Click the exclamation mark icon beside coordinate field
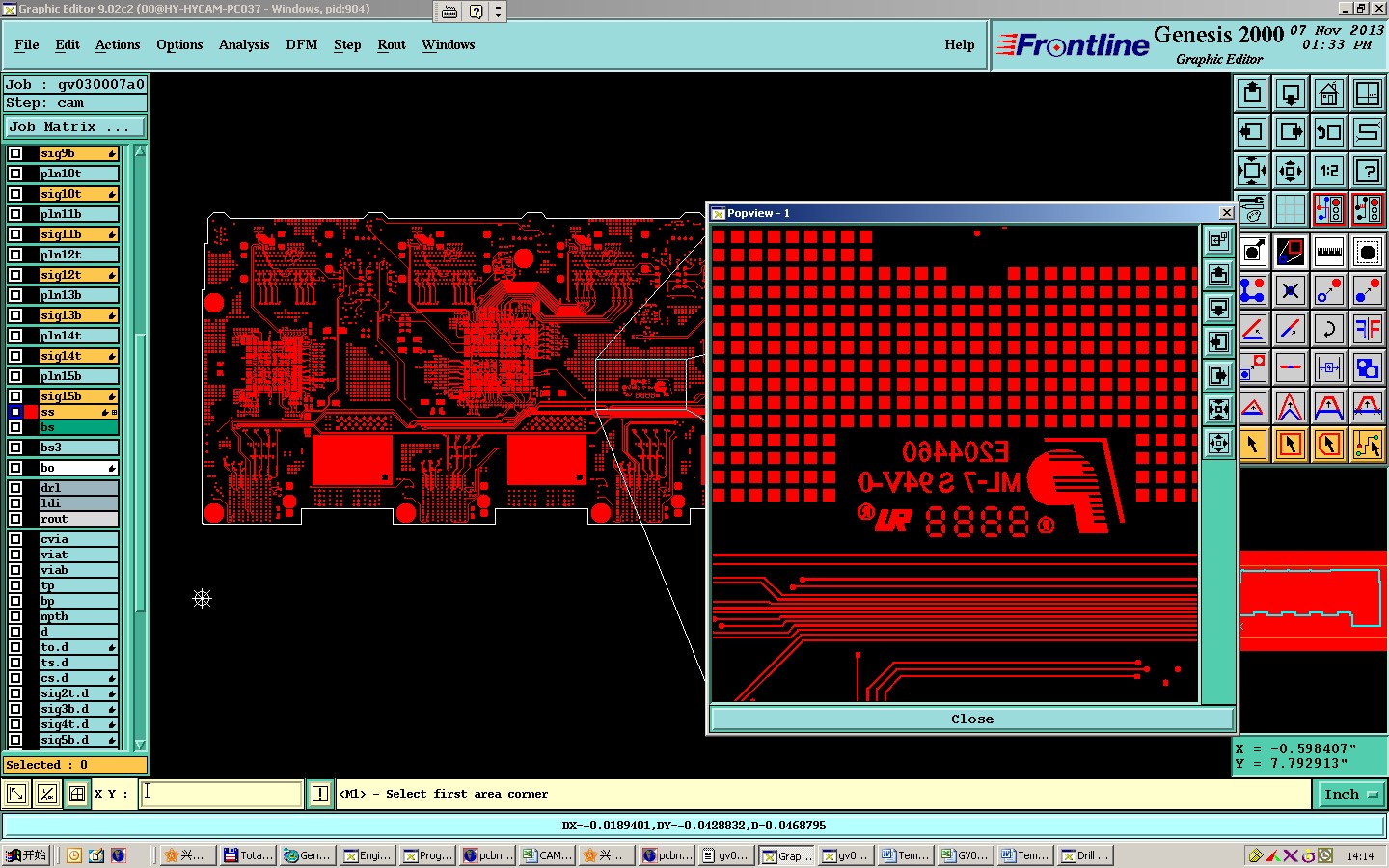This screenshot has height=868, width=1389. (x=320, y=794)
